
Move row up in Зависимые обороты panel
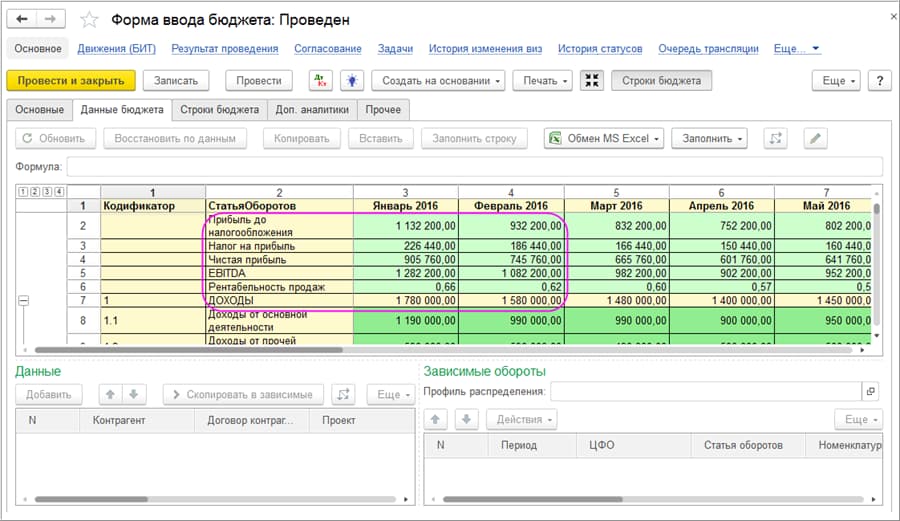[435, 419]
